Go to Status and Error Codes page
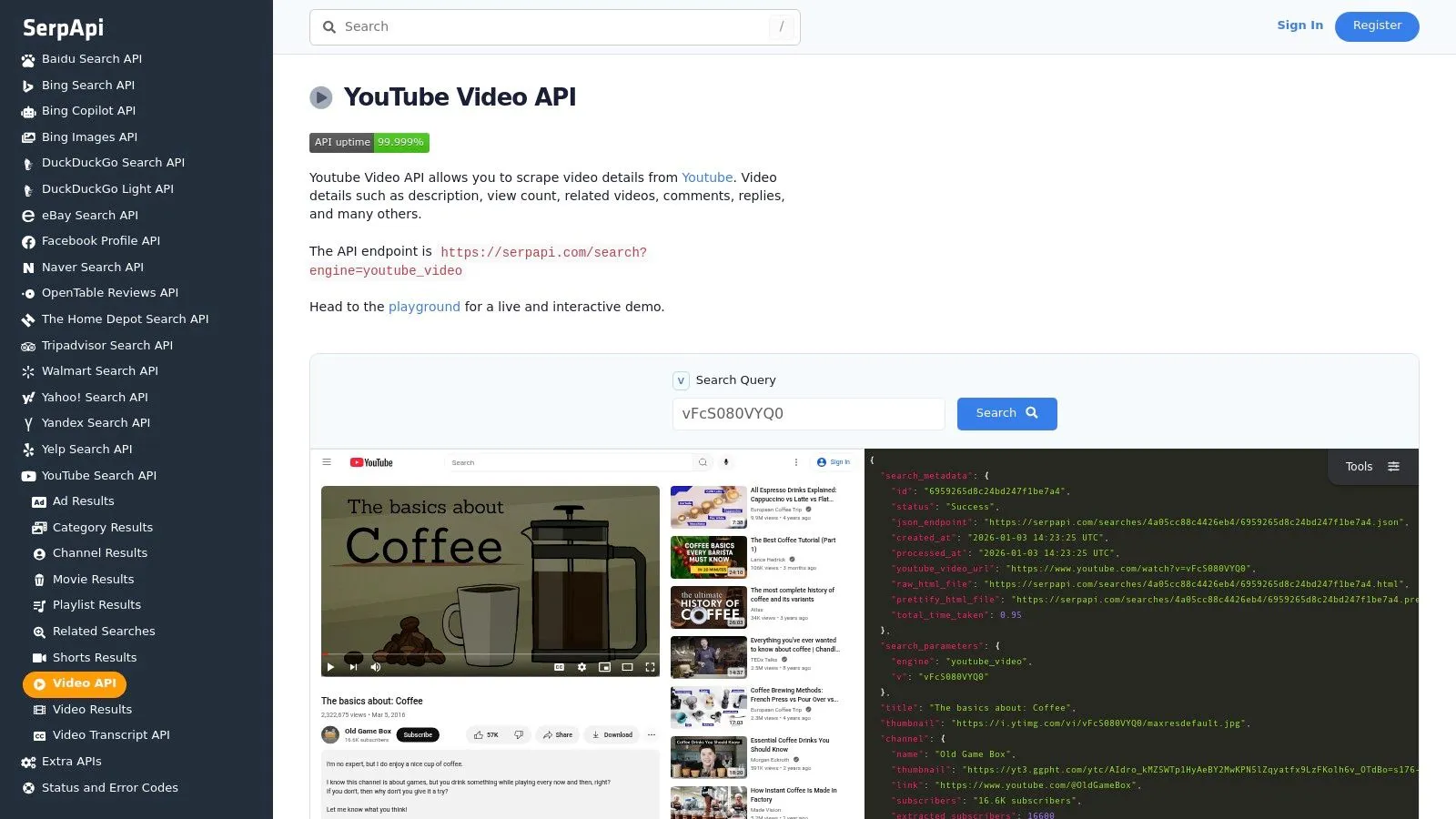1456x819 pixels. click(109, 788)
